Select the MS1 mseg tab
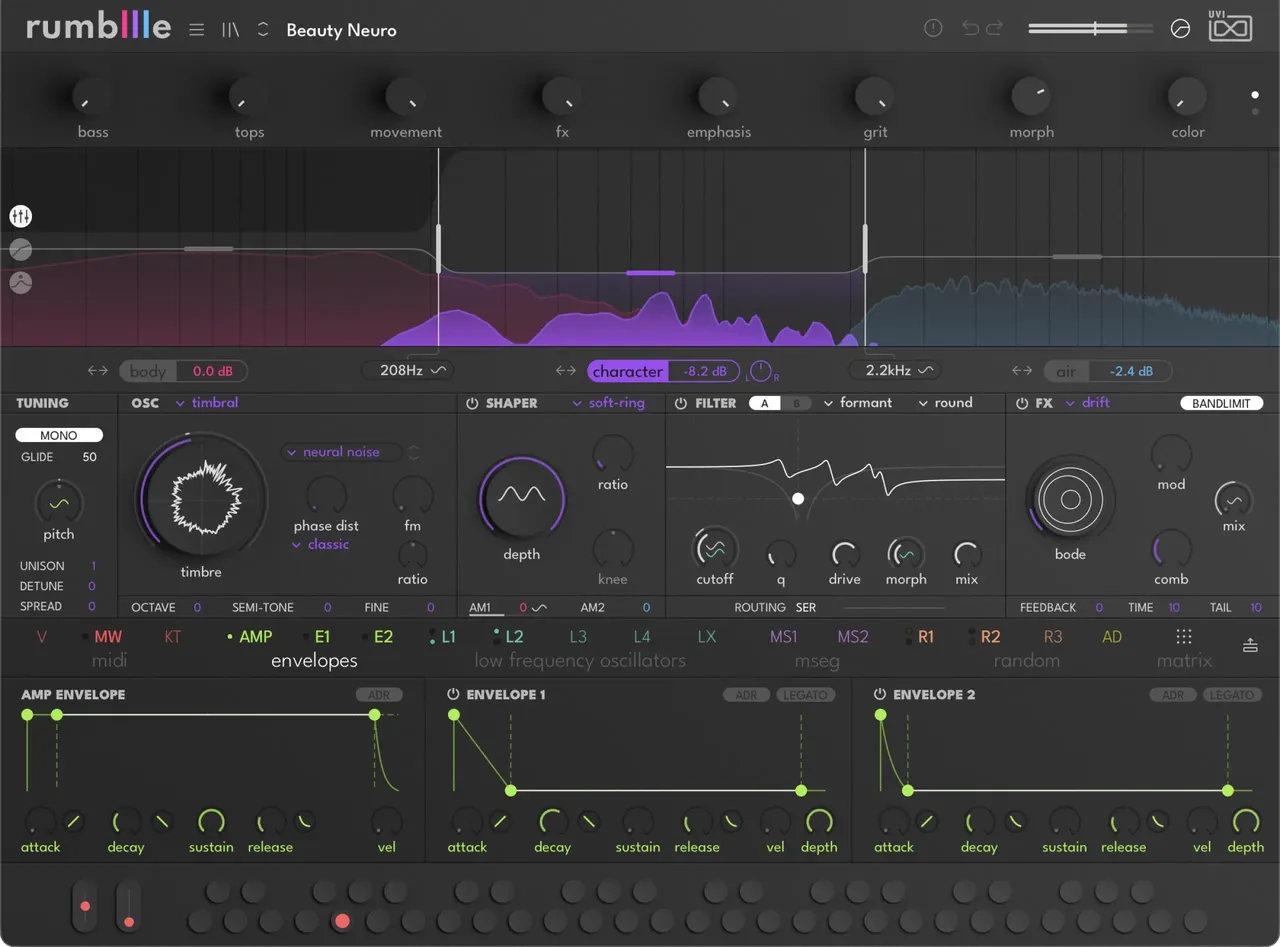This screenshot has width=1280, height=947. pyautogui.click(x=783, y=636)
